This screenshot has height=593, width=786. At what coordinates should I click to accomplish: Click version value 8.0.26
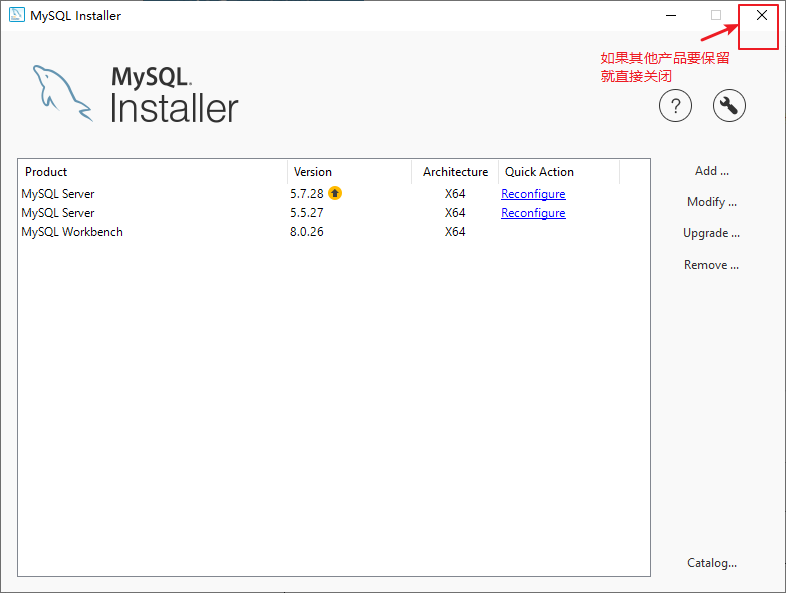coord(306,232)
